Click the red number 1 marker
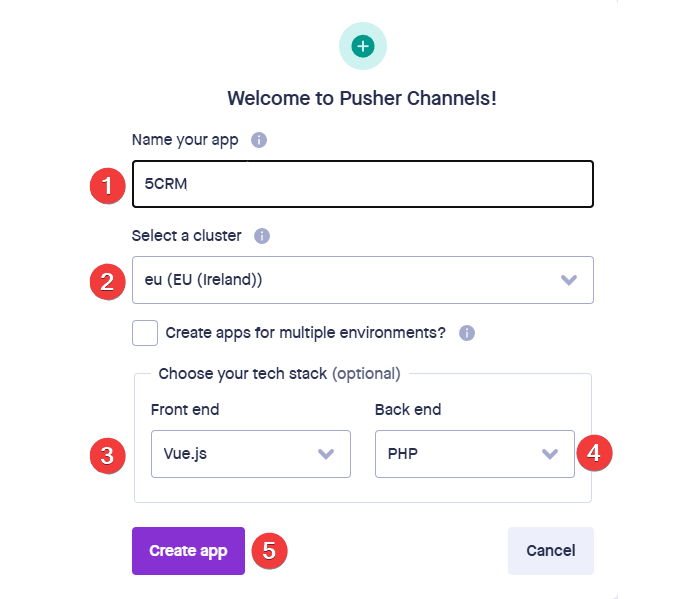 click(x=108, y=186)
